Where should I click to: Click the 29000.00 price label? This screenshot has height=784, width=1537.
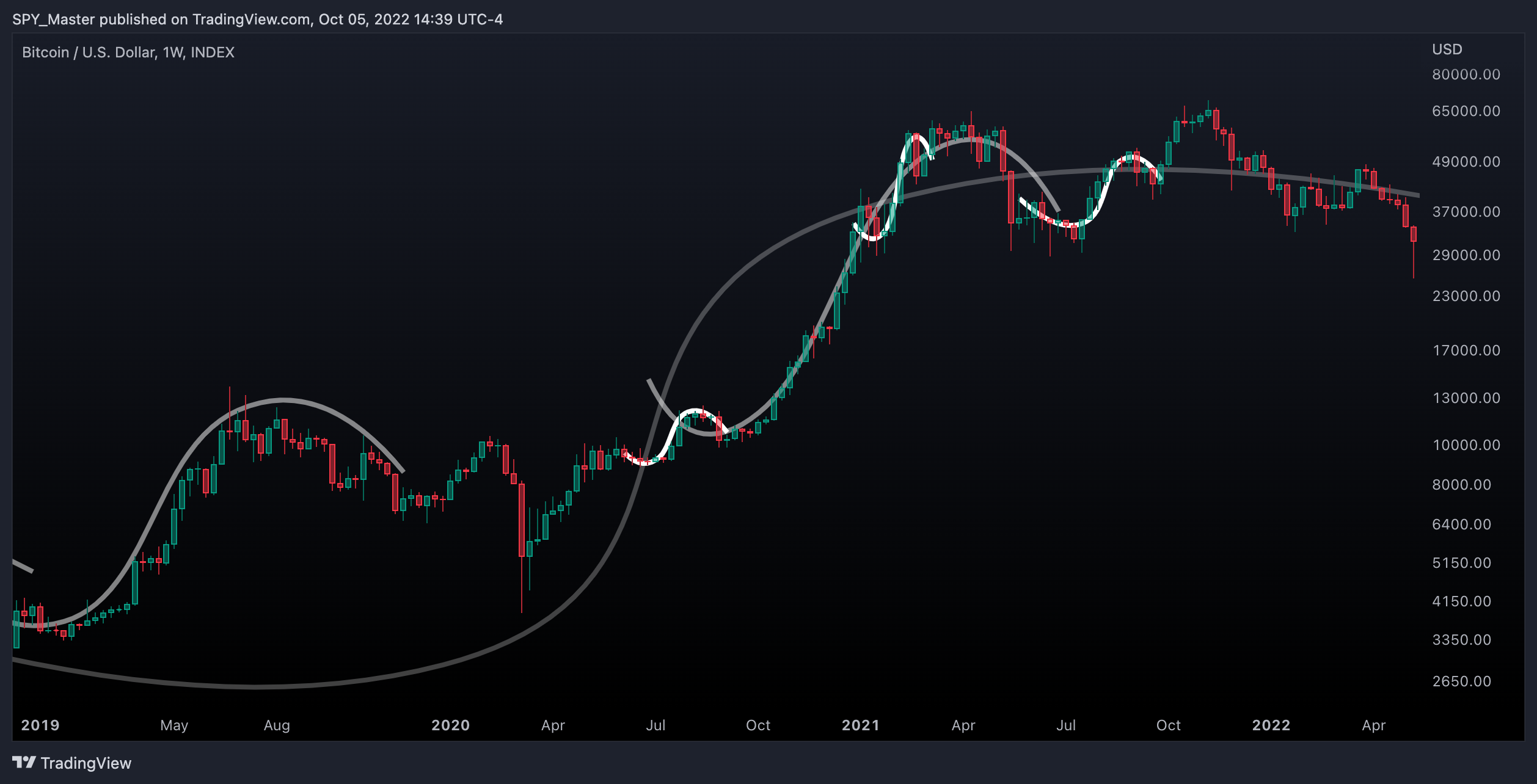1466,255
